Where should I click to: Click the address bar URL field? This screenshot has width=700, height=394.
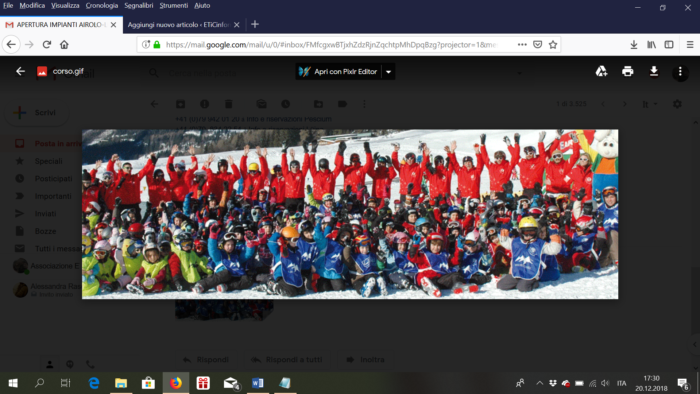pos(330,45)
